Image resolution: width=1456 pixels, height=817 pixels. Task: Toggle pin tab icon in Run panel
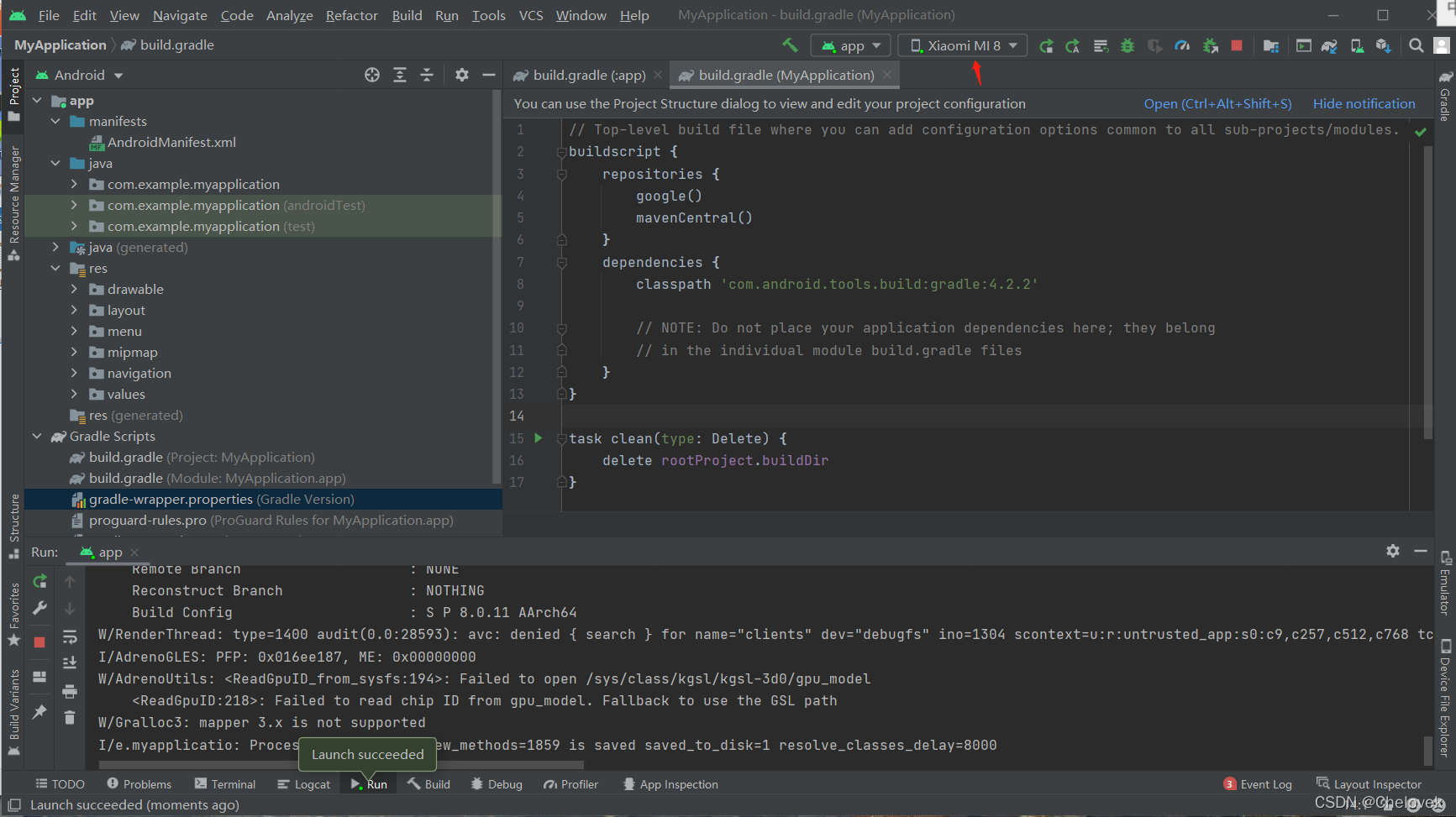coord(39,712)
